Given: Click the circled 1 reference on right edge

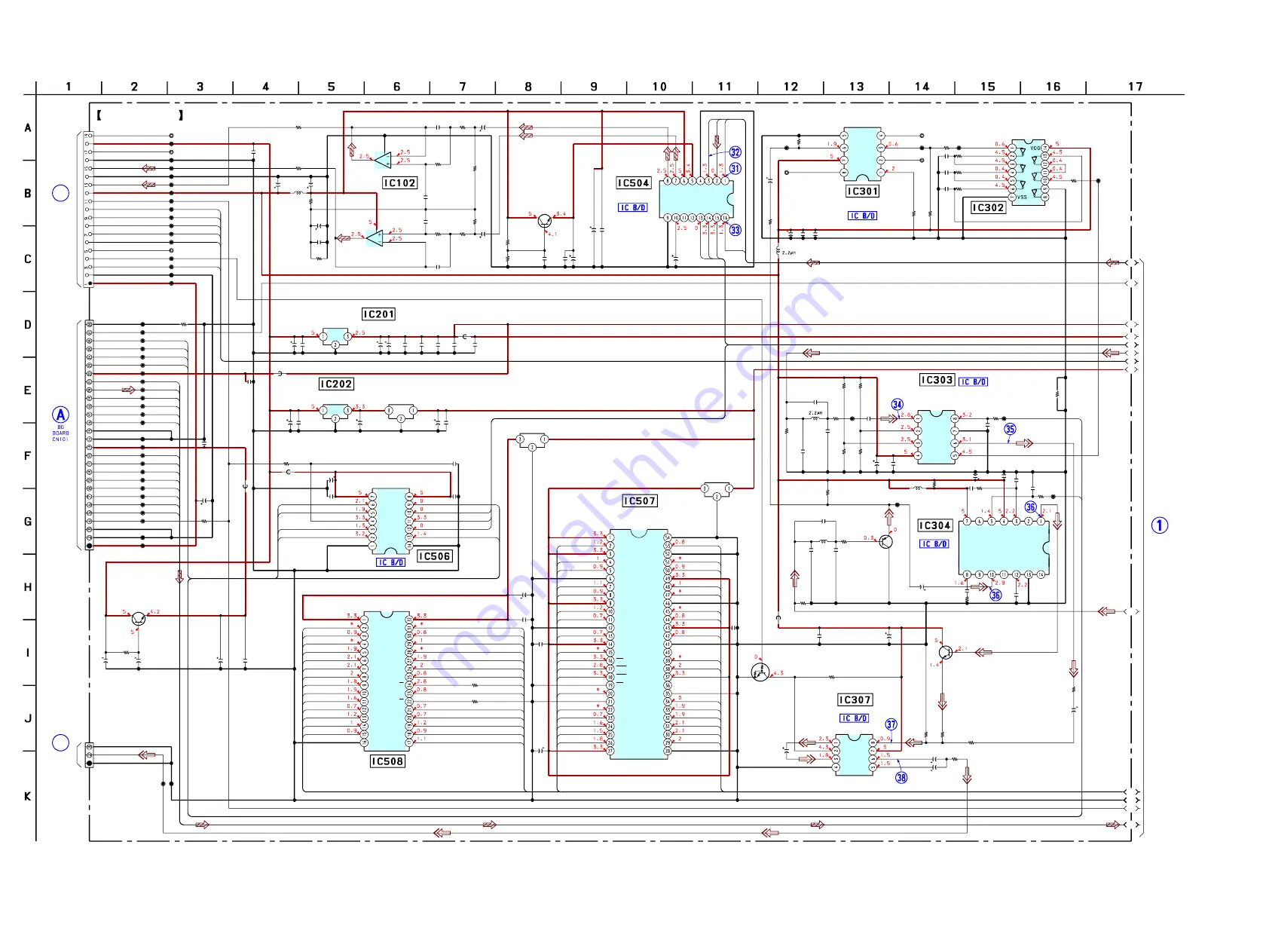Looking at the screenshot, I should pyautogui.click(x=1160, y=525).
